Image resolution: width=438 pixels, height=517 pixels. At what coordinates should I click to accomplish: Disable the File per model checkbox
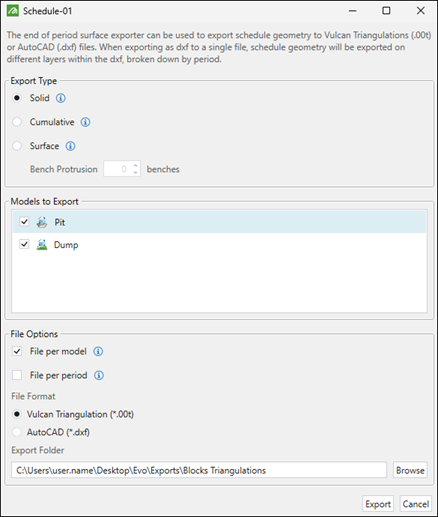tap(17, 351)
